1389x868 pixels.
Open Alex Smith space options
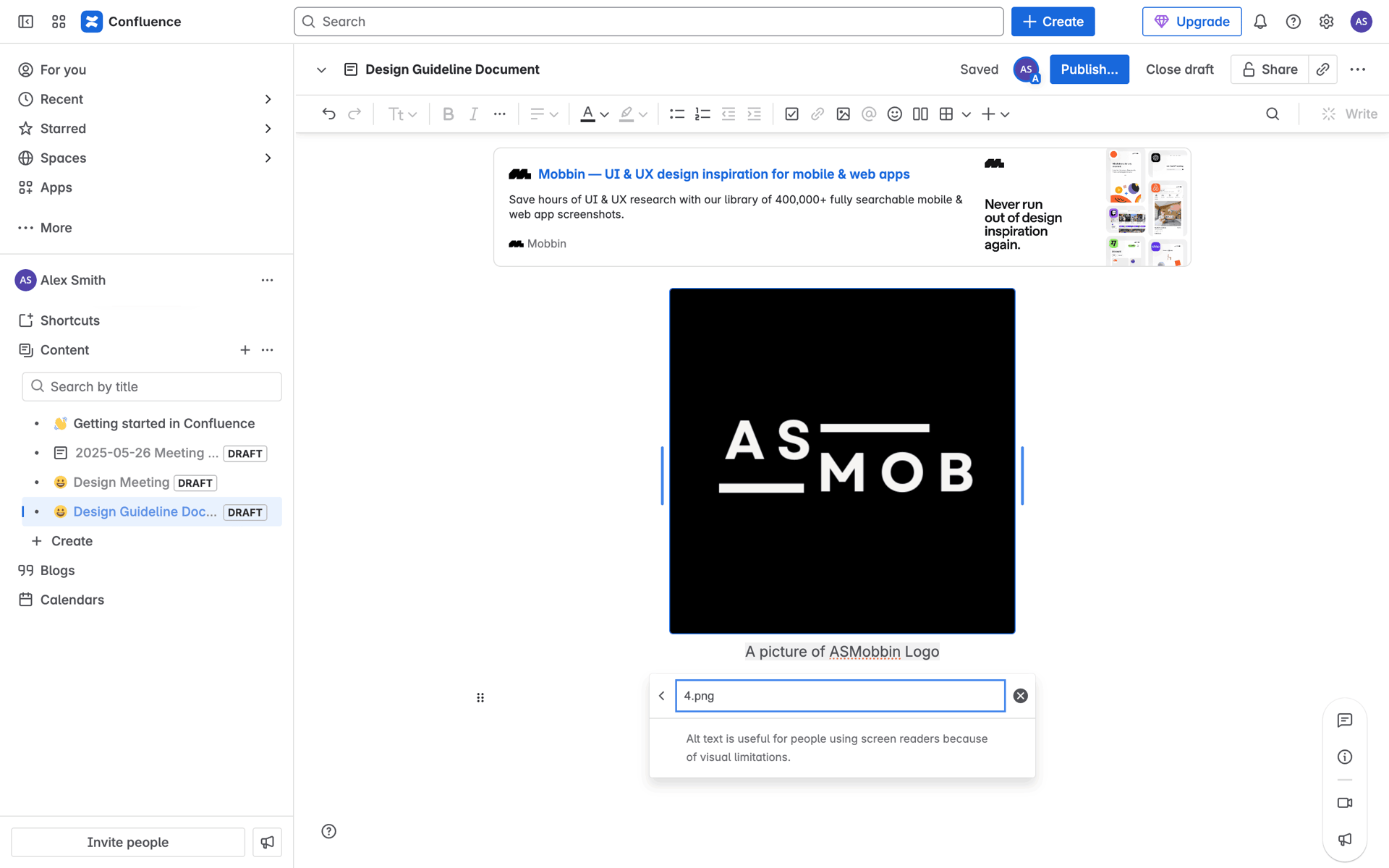tap(267, 280)
